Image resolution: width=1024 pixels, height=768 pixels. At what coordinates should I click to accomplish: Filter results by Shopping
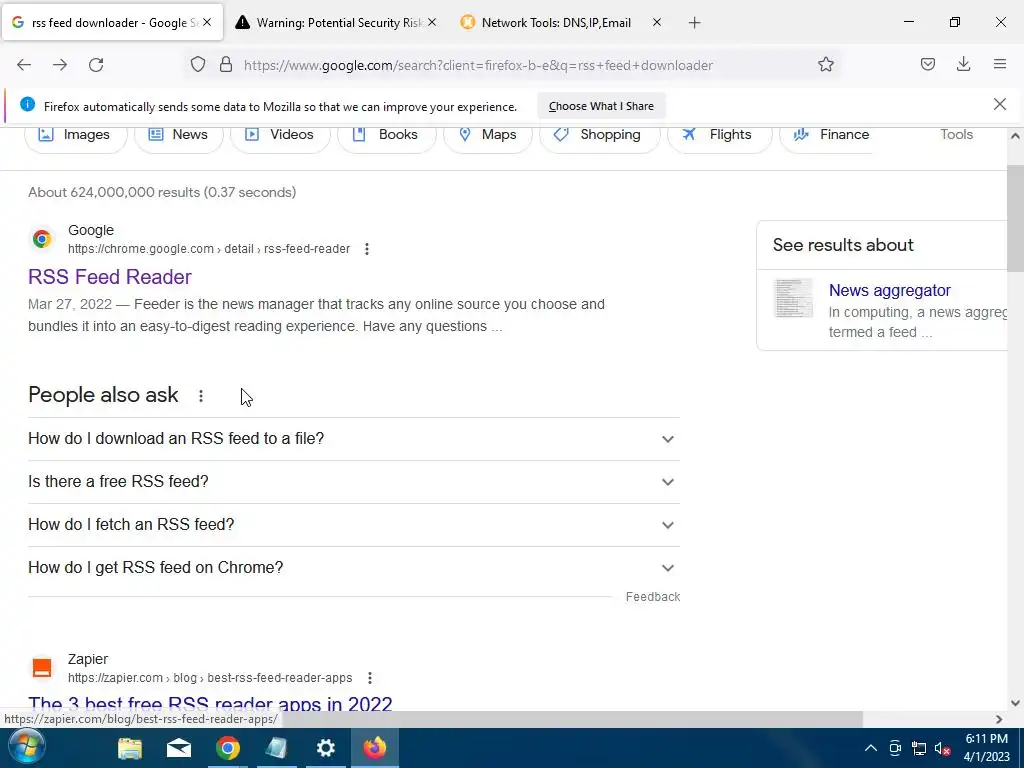600,135
